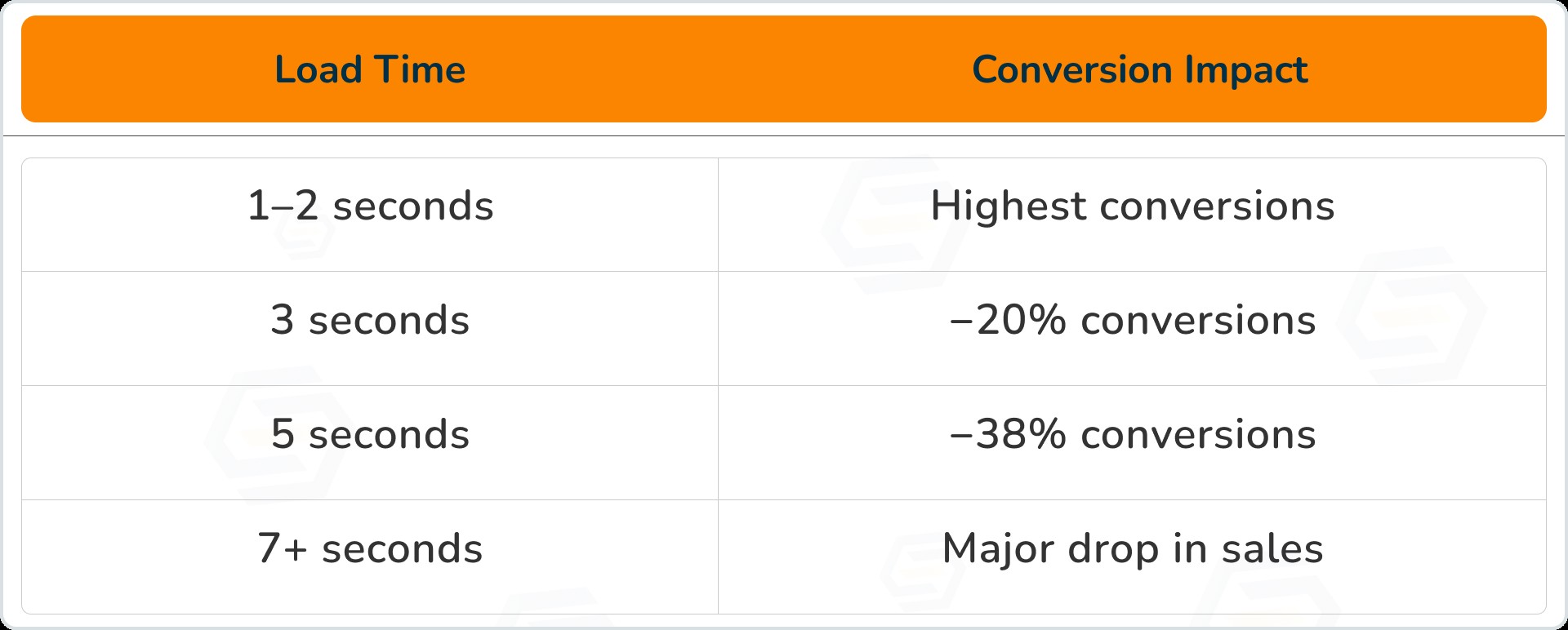The width and height of the screenshot is (1568, 630).
Task: Click the Highest conversions cell
Action: (x=1132, y=206)
